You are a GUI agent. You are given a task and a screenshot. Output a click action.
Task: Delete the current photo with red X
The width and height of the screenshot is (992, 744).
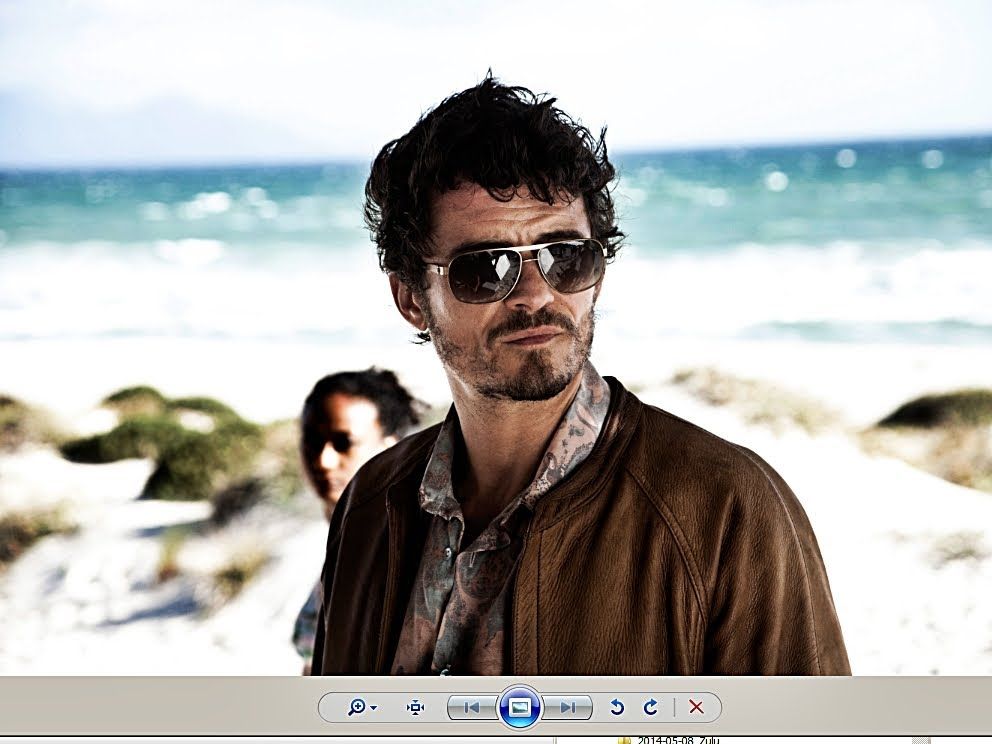(696, 708)
